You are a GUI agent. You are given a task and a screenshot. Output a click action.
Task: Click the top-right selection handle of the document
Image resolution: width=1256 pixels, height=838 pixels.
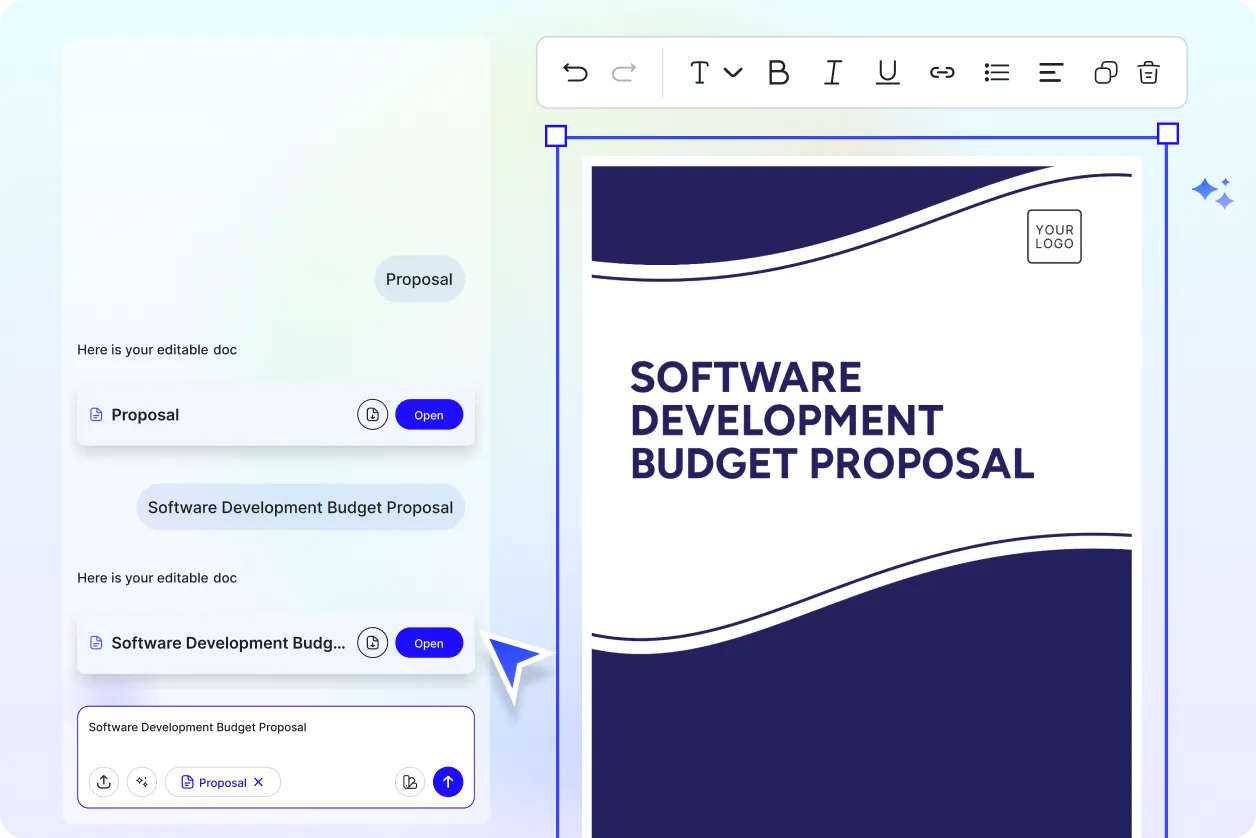[x=1167, y=134]
